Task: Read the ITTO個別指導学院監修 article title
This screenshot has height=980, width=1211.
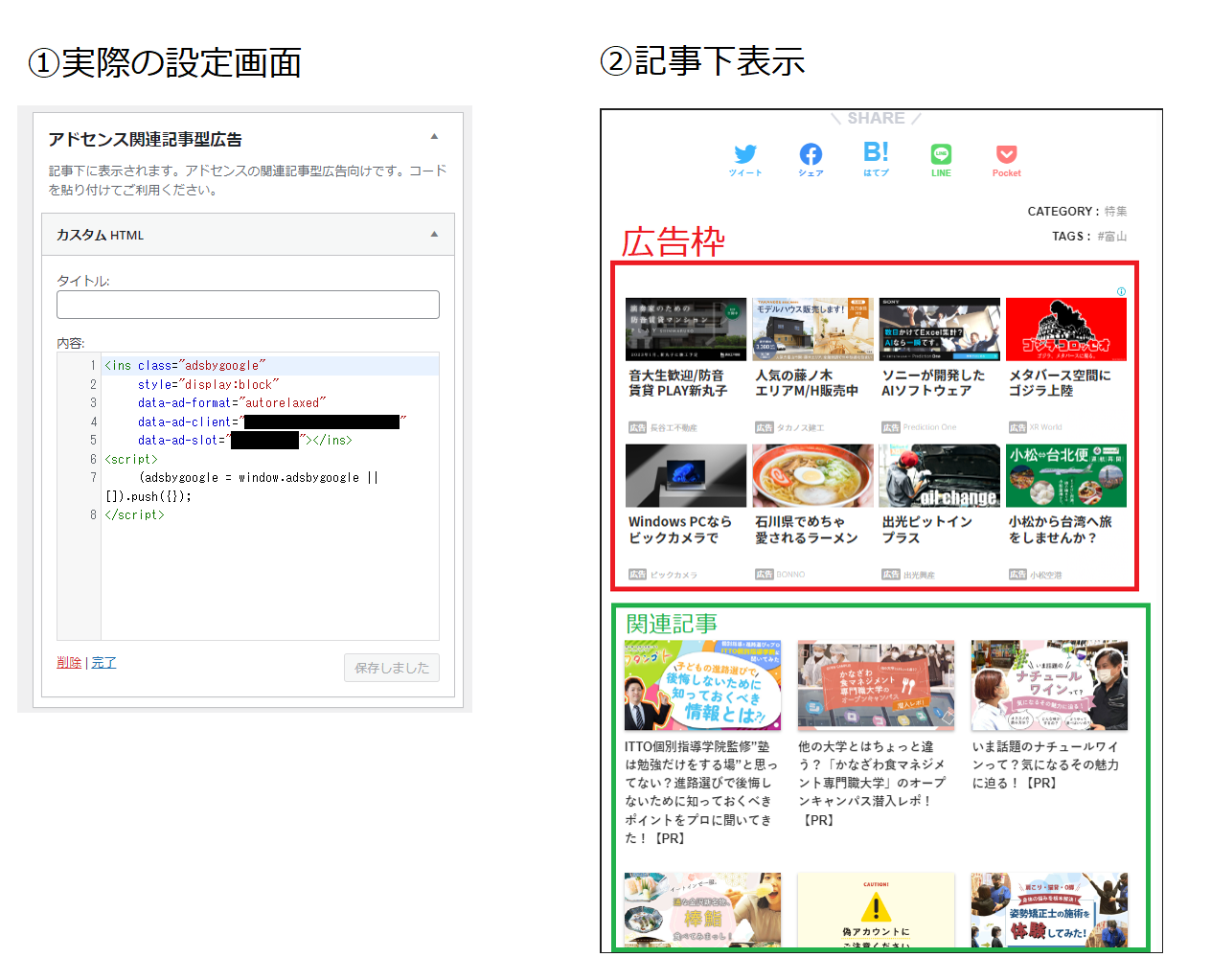Action: (701, 792)
